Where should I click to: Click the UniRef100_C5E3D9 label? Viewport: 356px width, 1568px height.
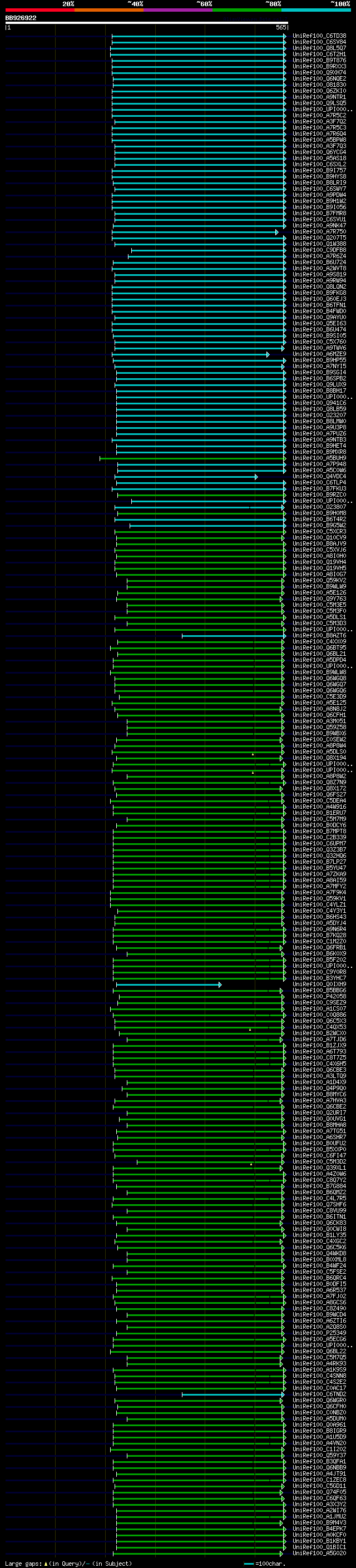pos(319,696)
